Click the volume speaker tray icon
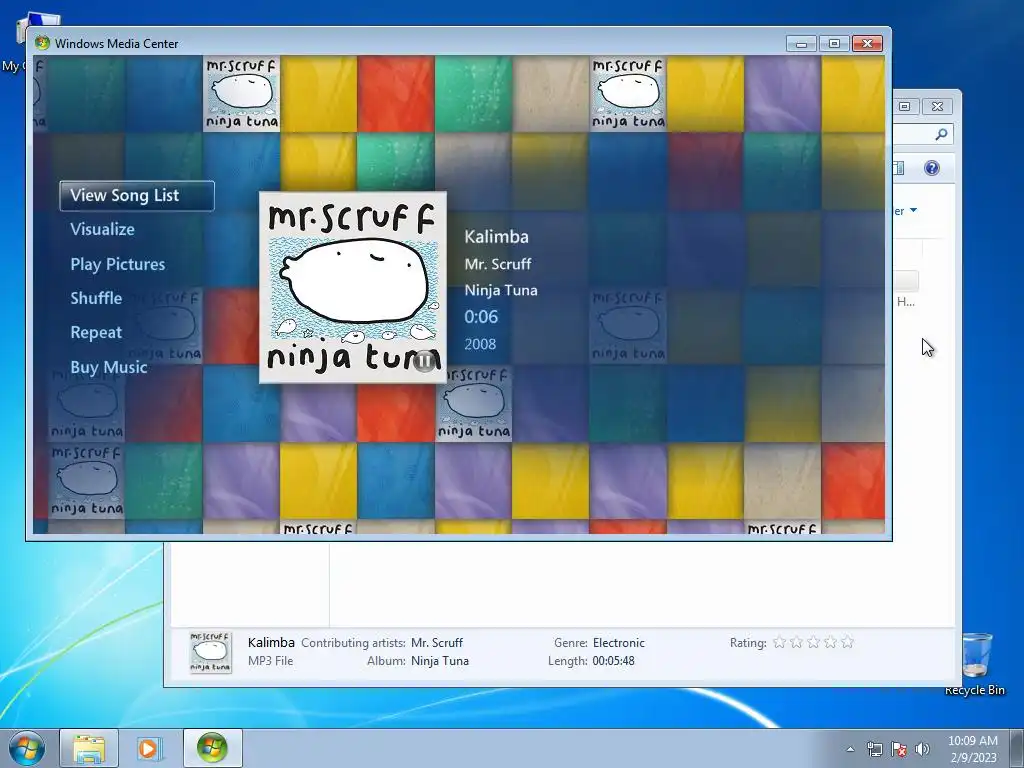This screenshot has width=1024, height=768. click(922, 749)
